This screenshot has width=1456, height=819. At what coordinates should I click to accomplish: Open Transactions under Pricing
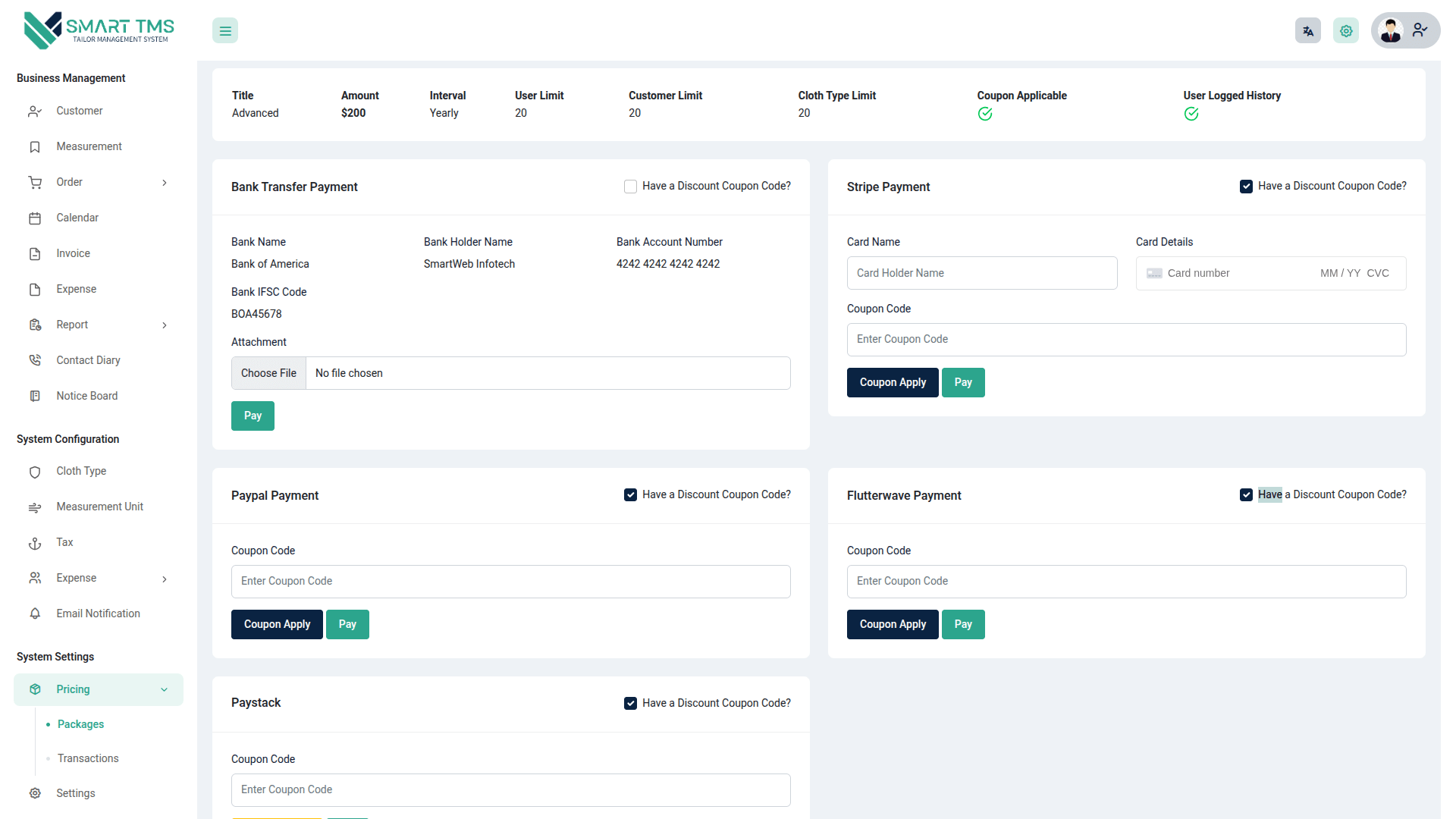tap(88, 758)
